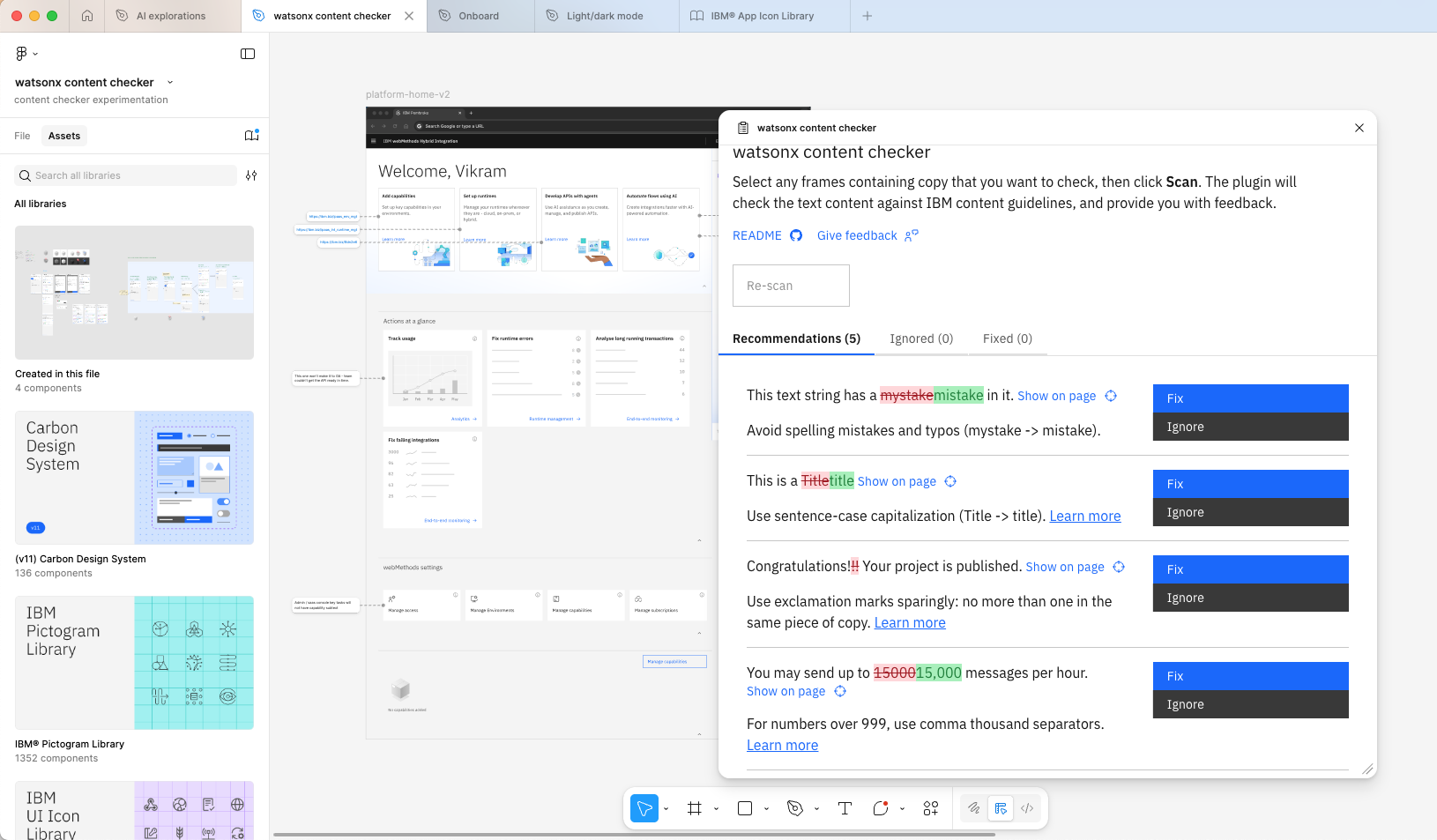Ignore the Title capitalization recommendation
The width and height of the screenshot is (1437, 840).
pyautogui.click(x=1251, y=512)
